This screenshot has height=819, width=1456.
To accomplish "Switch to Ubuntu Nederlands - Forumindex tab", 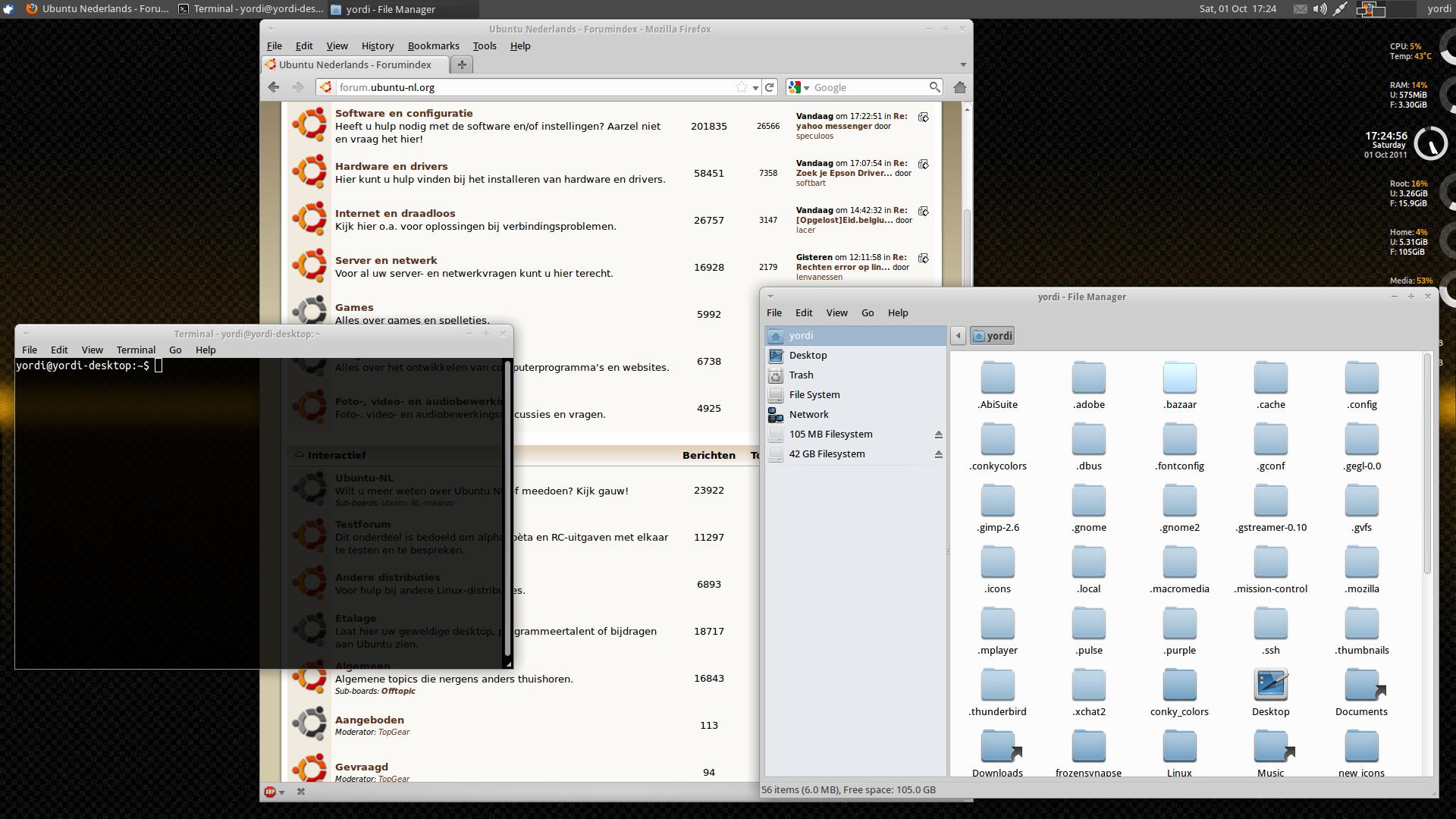I will pyautogui.click(x=355, y=64).
